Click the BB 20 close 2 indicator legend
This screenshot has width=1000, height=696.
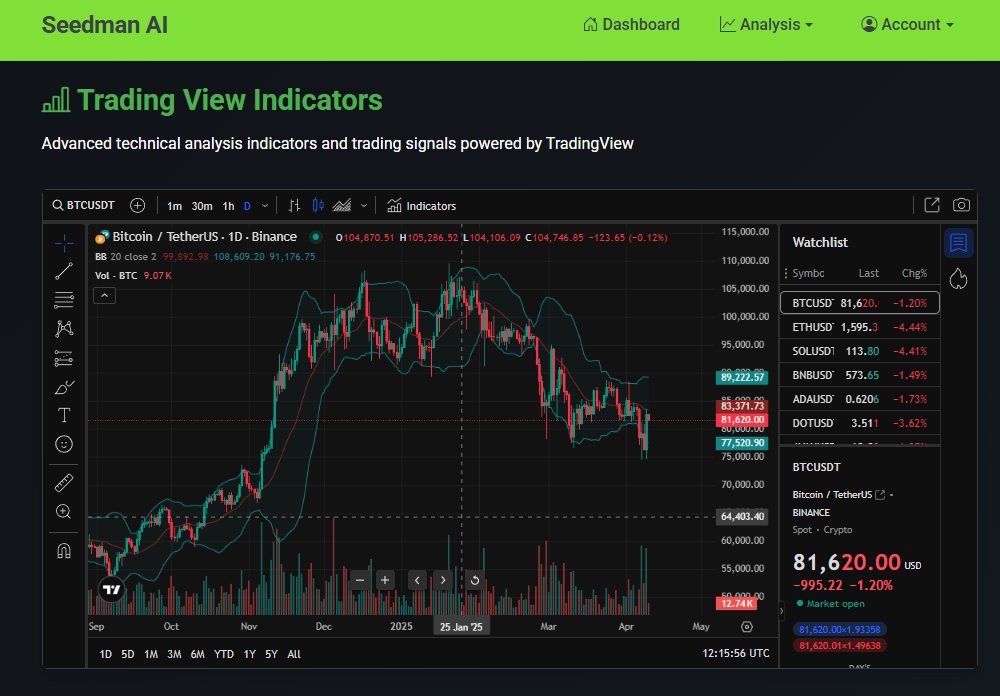click(126, 256)
